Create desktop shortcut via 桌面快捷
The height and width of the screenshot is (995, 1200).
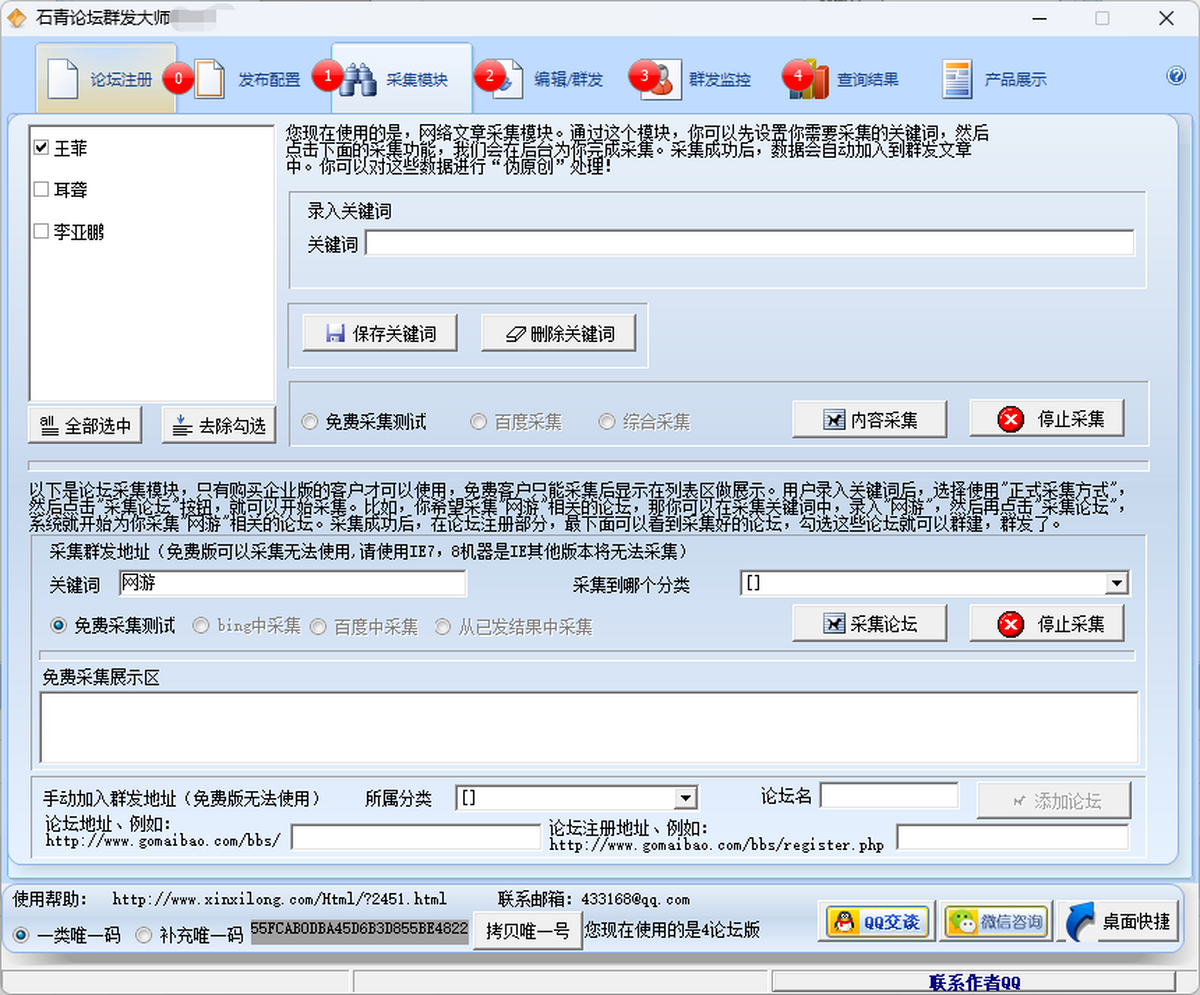[x=1119, y=921]
